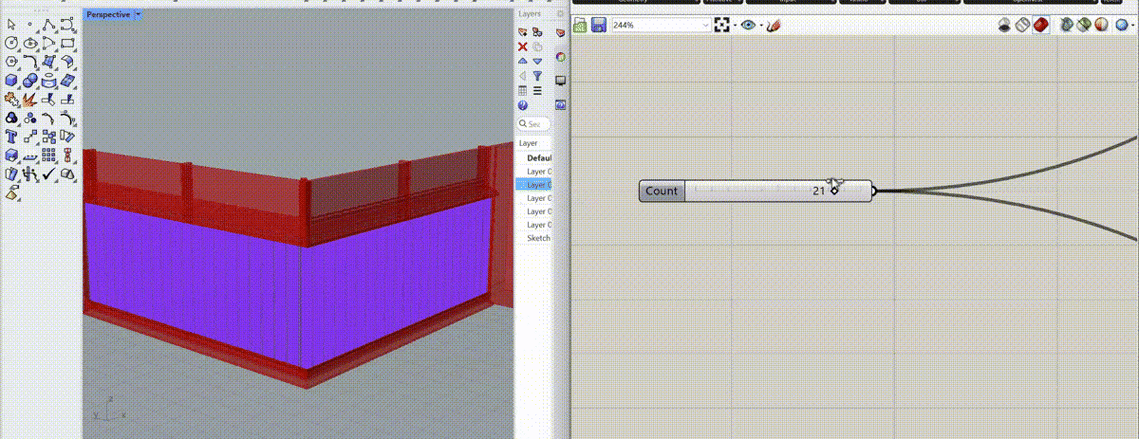Click the layers list lines icon
The height and width of the screenshot is (439, 1139).
[538, 90]
